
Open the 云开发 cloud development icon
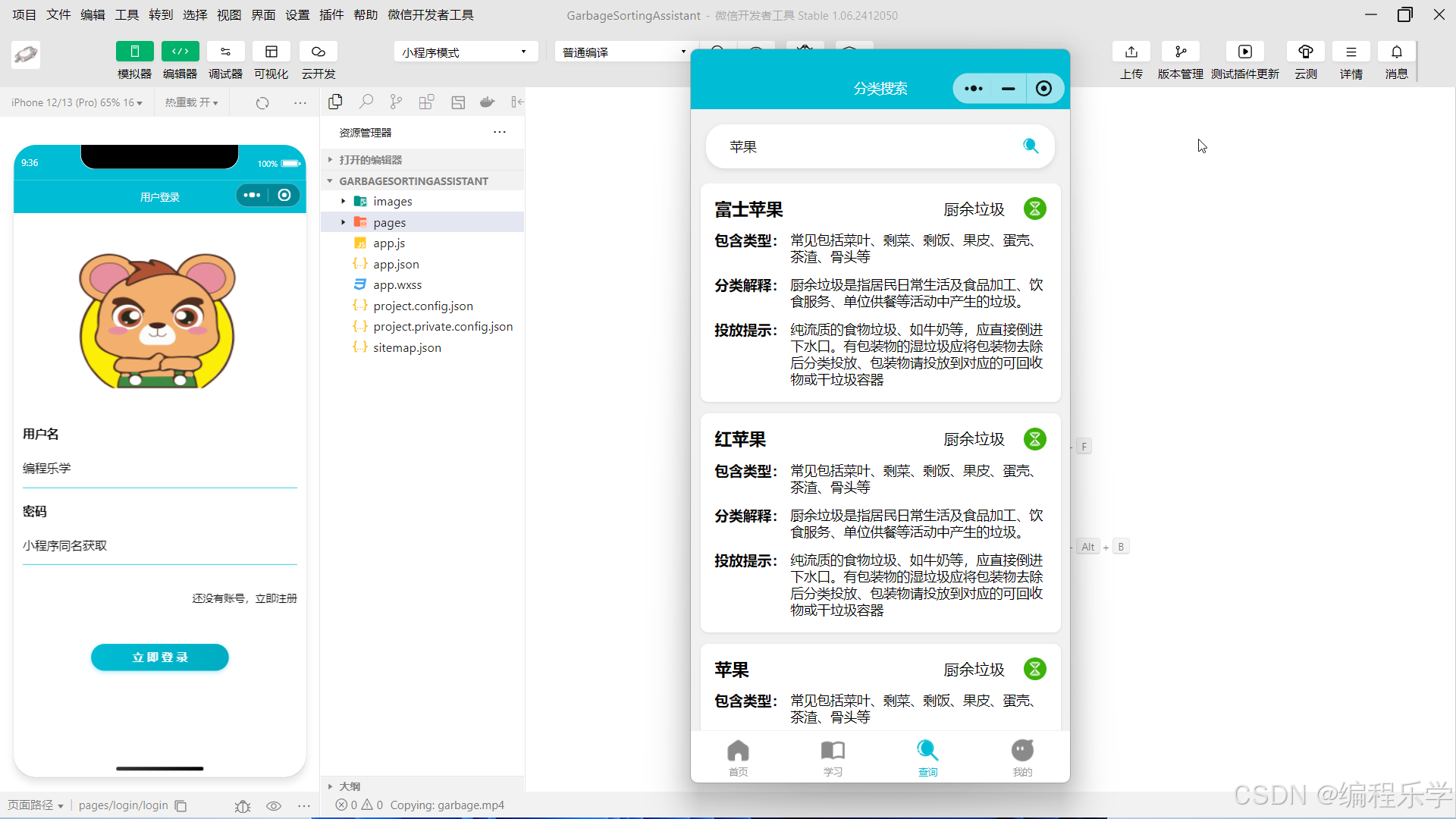pos(318,52)
